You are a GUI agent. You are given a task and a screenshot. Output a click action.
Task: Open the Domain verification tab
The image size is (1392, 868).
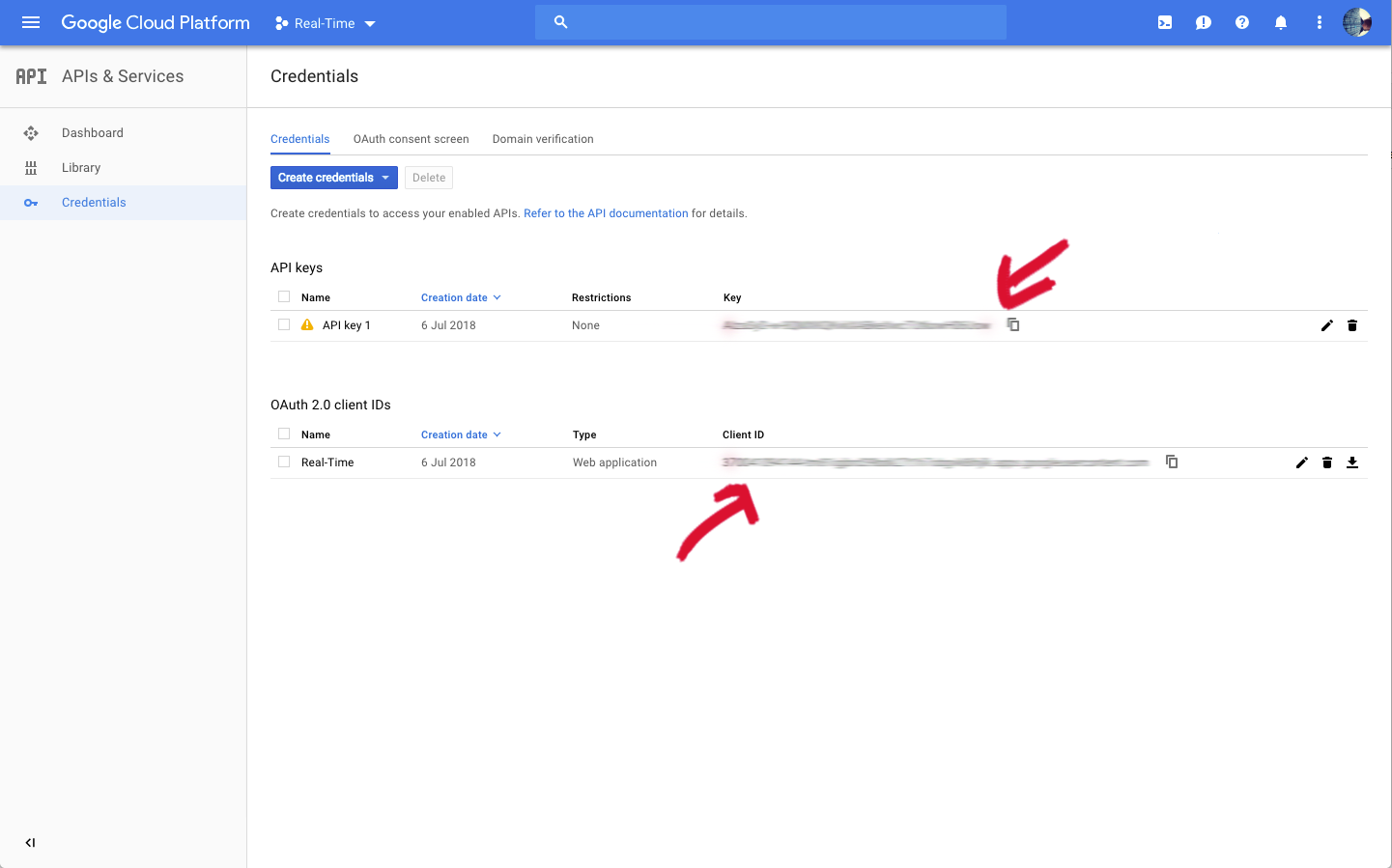tap(543, 139)
